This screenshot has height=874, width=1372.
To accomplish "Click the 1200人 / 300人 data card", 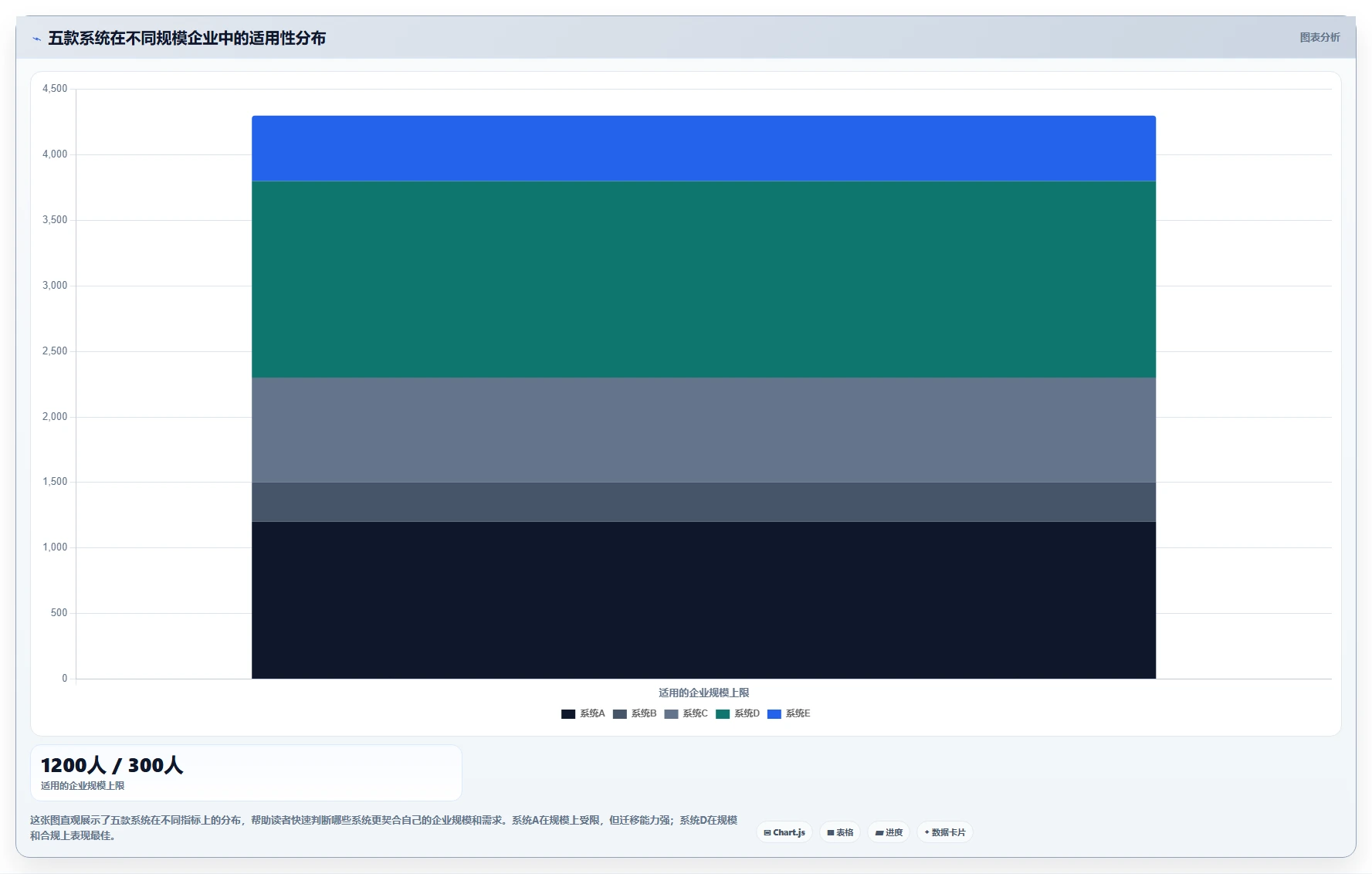I will [246, 773].
